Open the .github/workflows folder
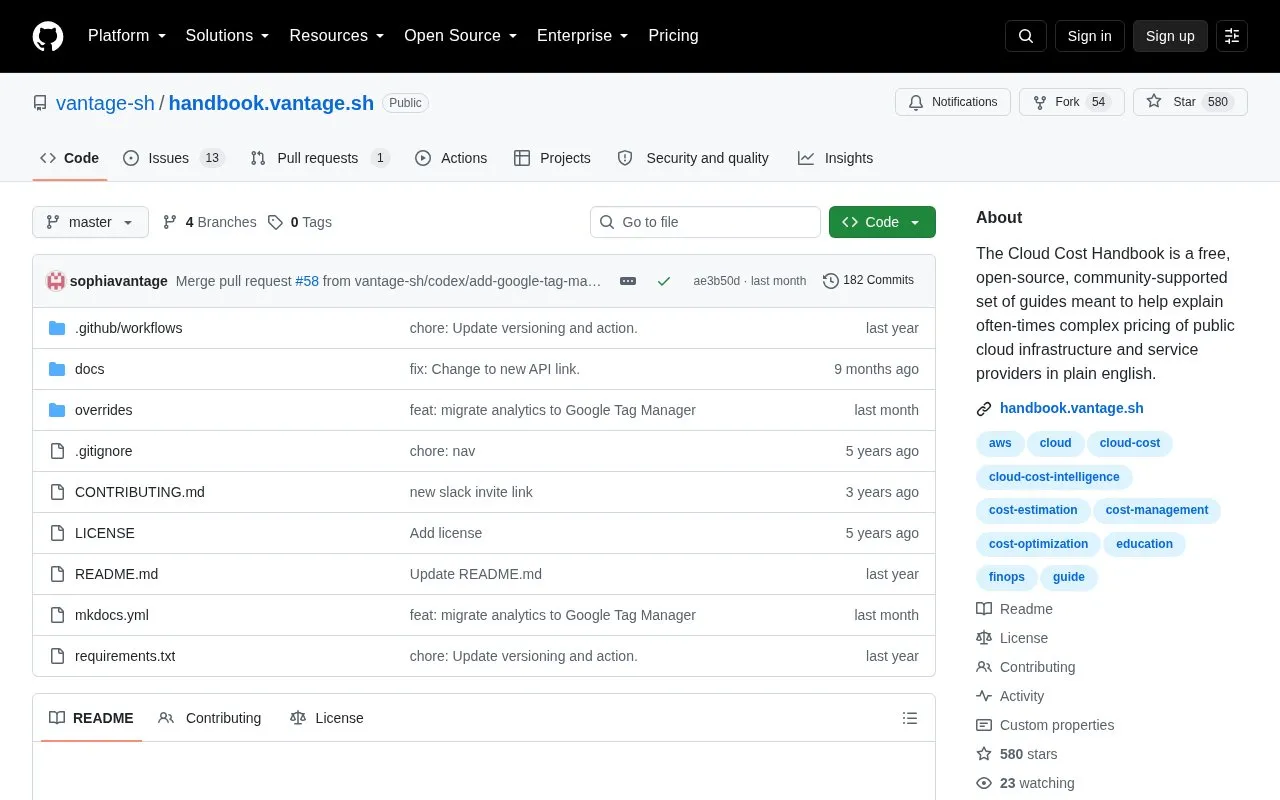Viewport: 1280px width, 800px height. click(x=128, y=328)
